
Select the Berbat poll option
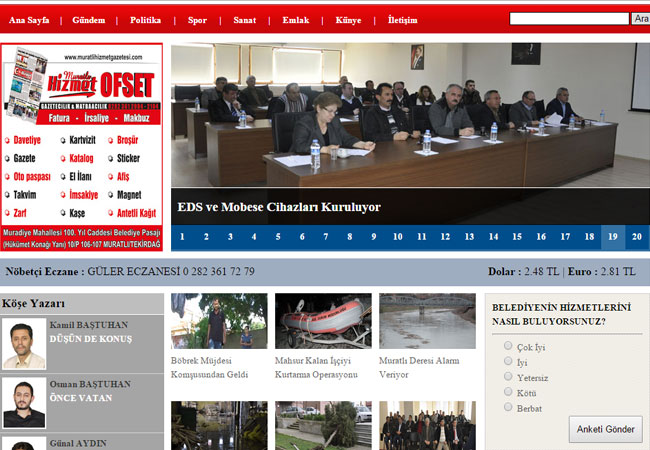[508, 407]
